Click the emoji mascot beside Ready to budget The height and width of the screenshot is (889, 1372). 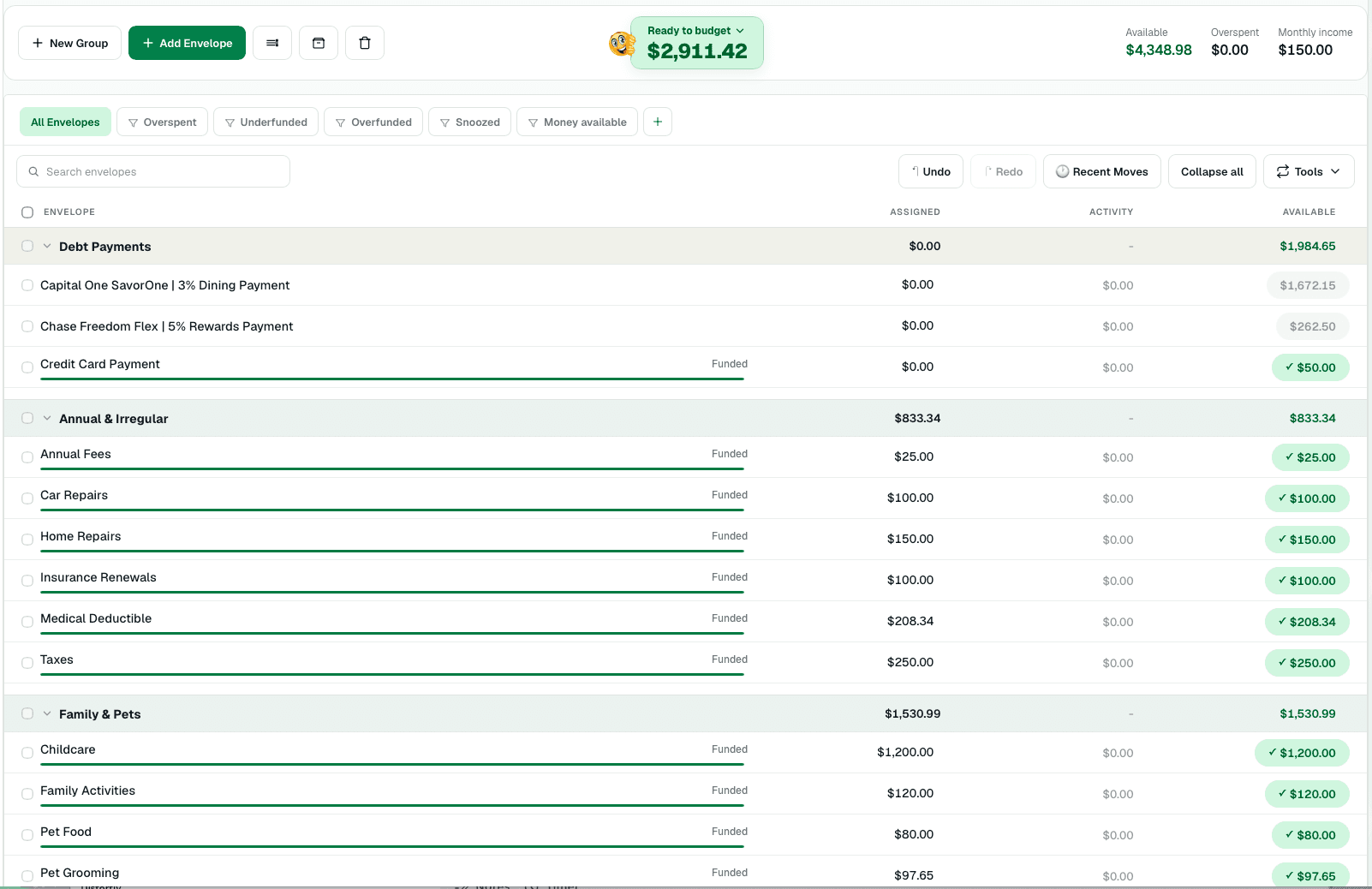coord(622,44)
